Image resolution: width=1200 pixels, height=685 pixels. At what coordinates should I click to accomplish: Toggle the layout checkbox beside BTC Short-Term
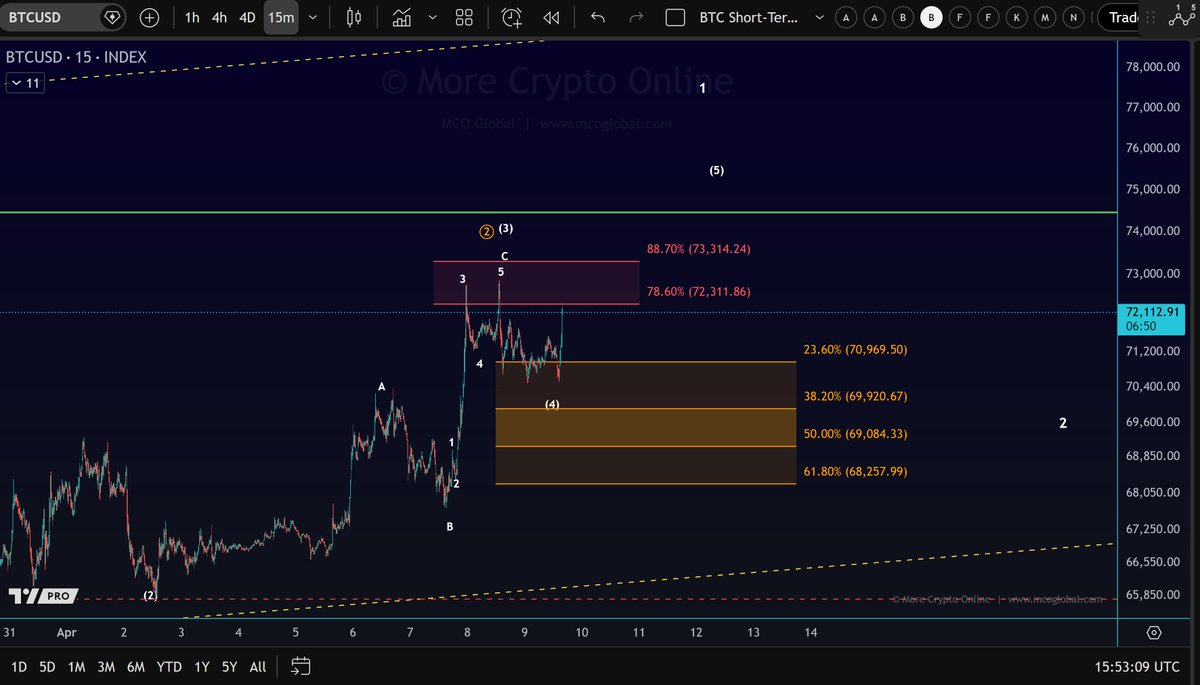[x=675, y=17]
